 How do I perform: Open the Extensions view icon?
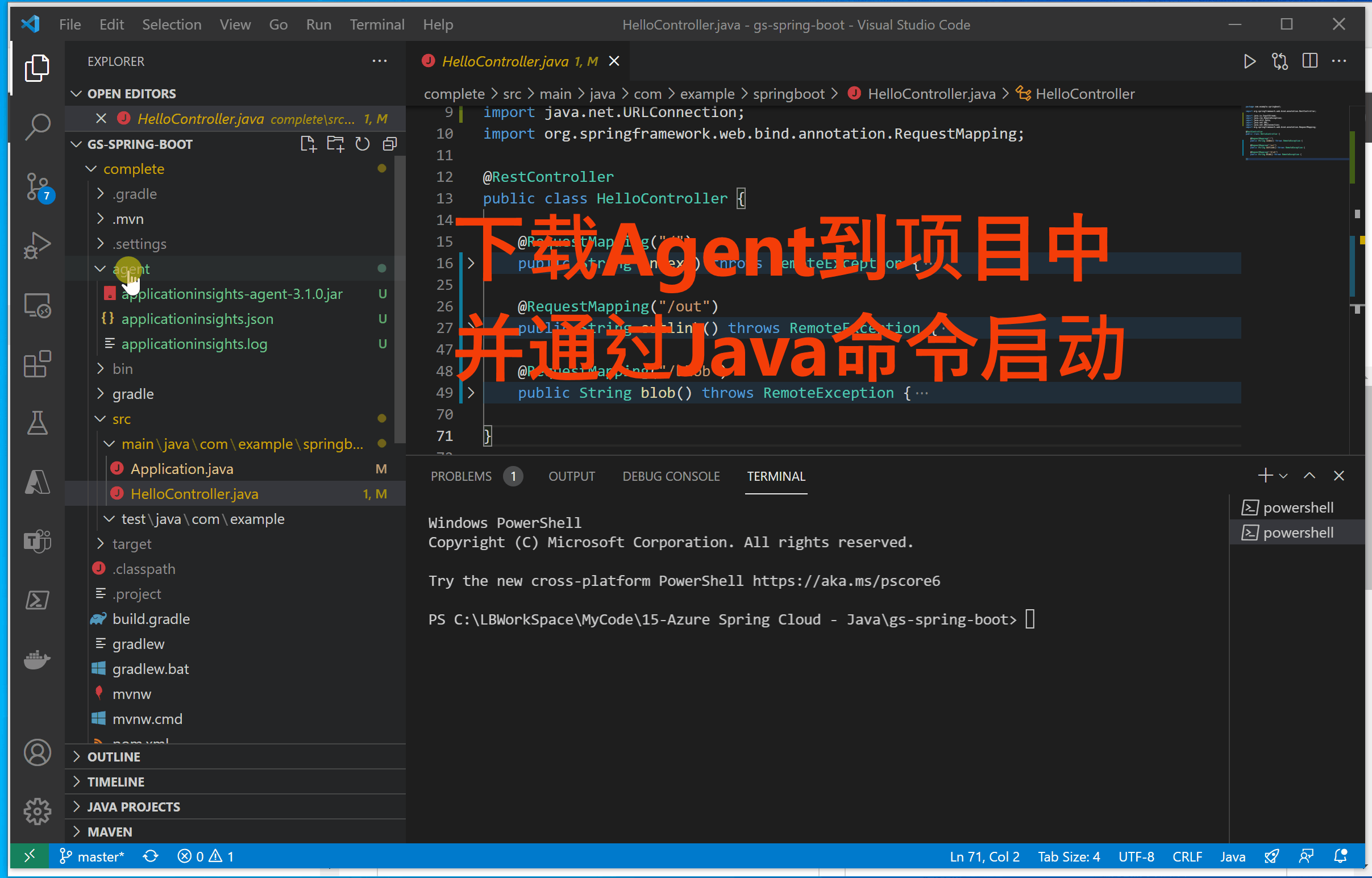(x=38, y=364)
